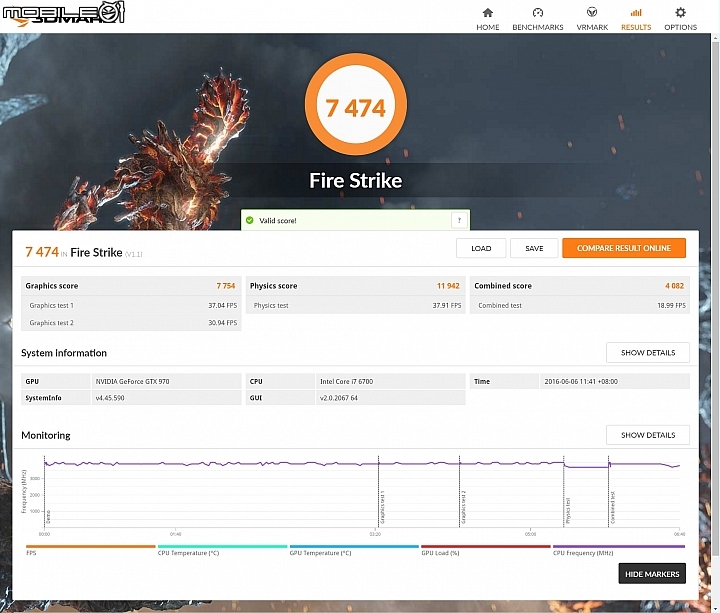Click the Combined score value 4 082
This screenshot has height=613, width=720.
[x=675, y=286]
